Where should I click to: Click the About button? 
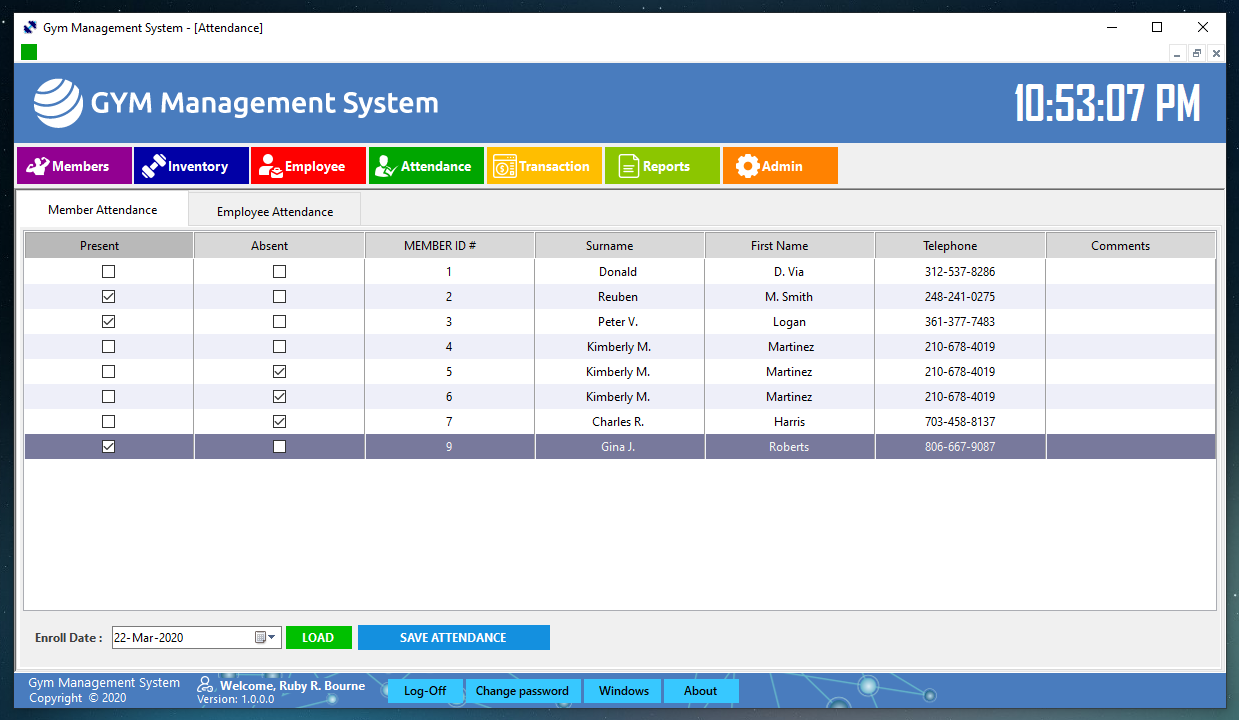(x=700, y=691)
